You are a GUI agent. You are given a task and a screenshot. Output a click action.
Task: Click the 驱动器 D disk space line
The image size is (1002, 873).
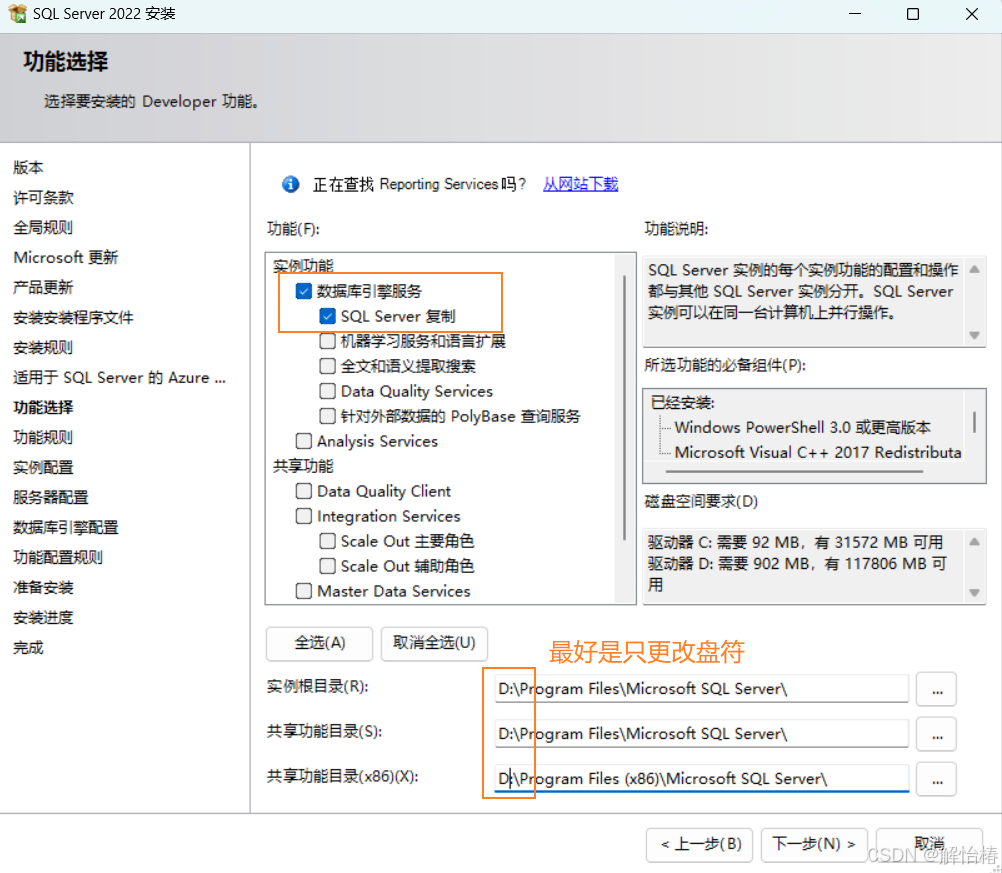click(x=797, y=575)
